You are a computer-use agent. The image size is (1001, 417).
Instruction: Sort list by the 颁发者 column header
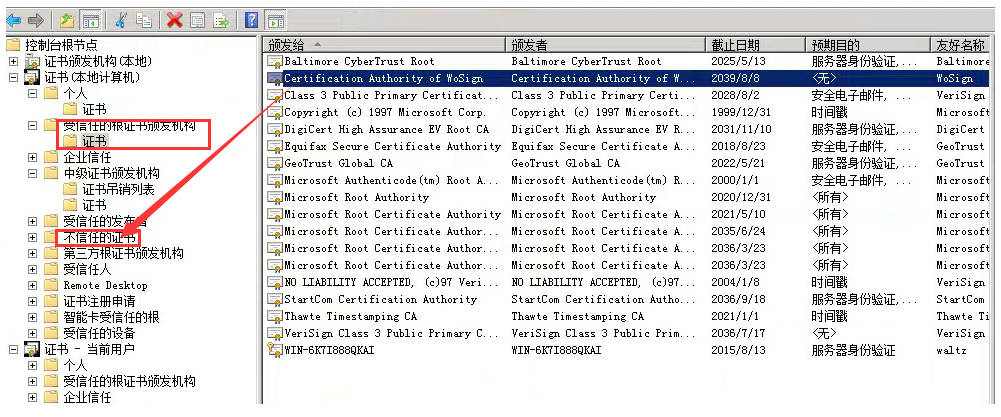coord(529,45)
